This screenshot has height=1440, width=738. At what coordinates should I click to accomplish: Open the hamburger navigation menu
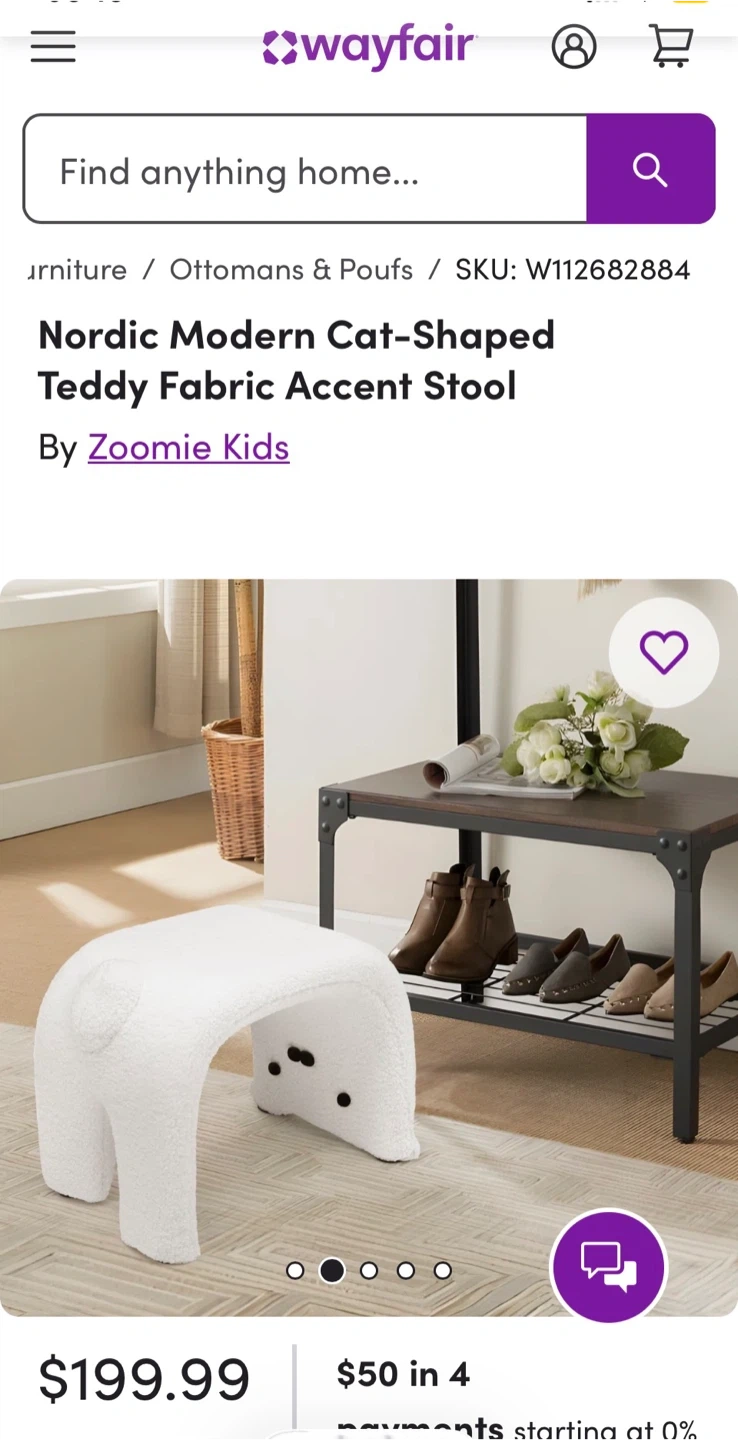pos(53,47)
